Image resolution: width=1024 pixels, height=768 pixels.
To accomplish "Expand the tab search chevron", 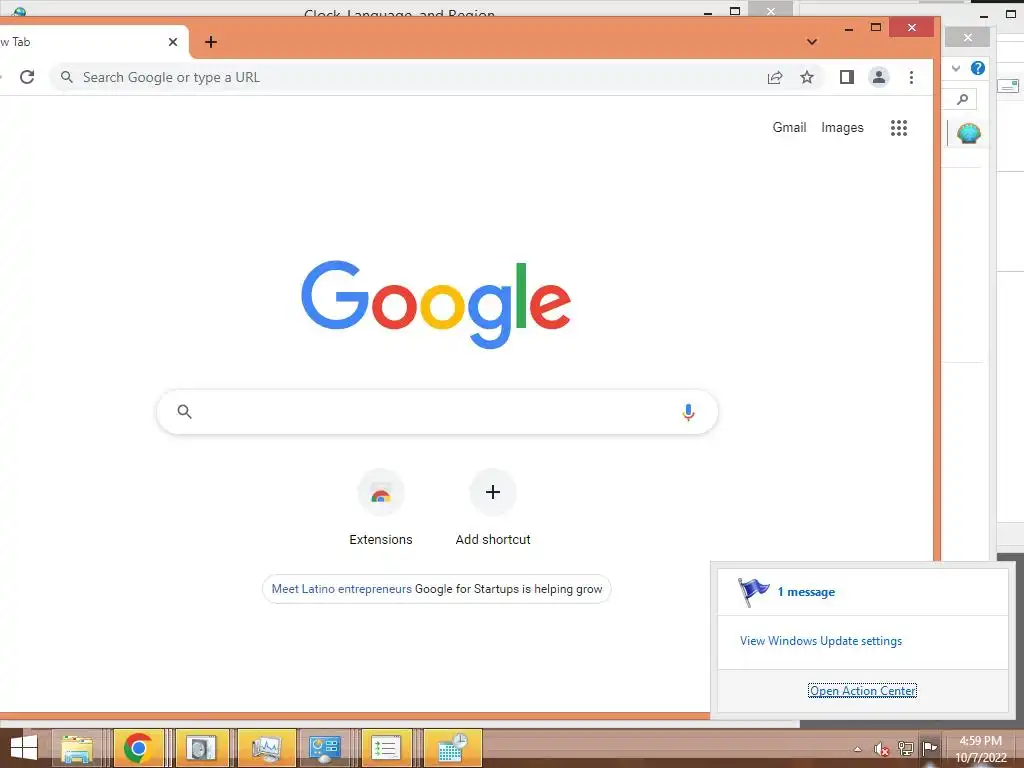I will (x=812, y=42).
